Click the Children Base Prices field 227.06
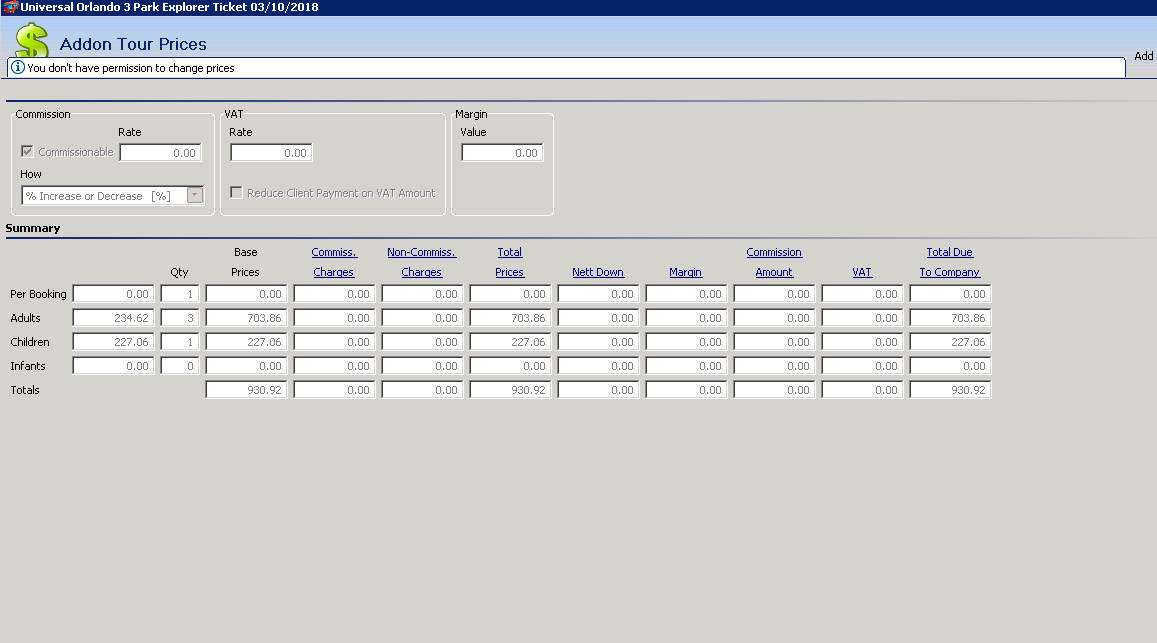Viewport: 1157px width, 643px height. point(246,342)
